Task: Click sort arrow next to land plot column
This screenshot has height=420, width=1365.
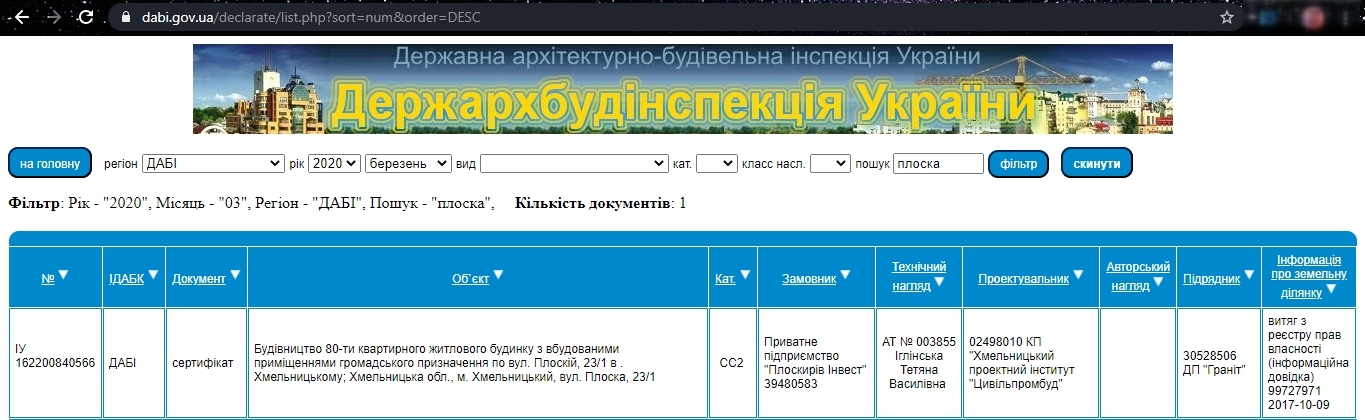Action: (1331, 291)
